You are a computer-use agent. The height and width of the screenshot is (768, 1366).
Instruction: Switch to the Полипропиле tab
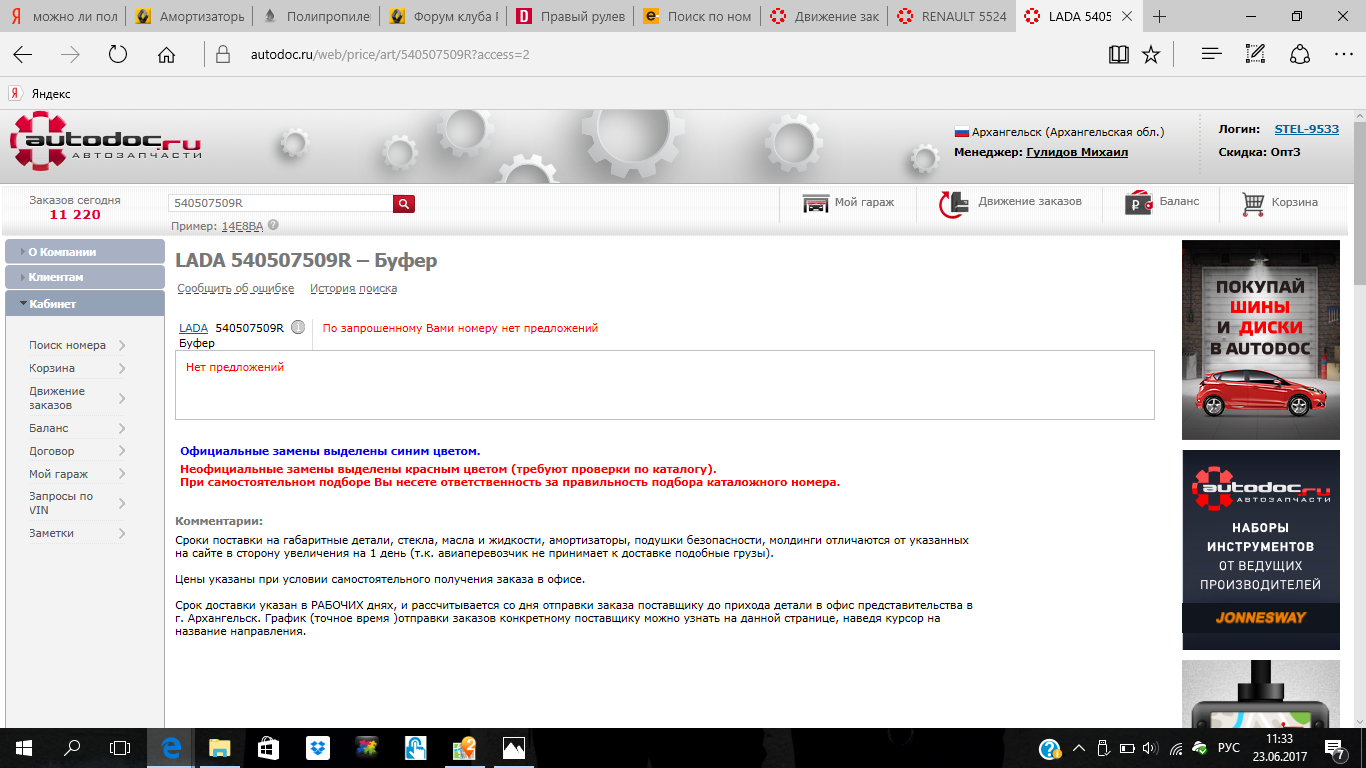coord(317,16)
